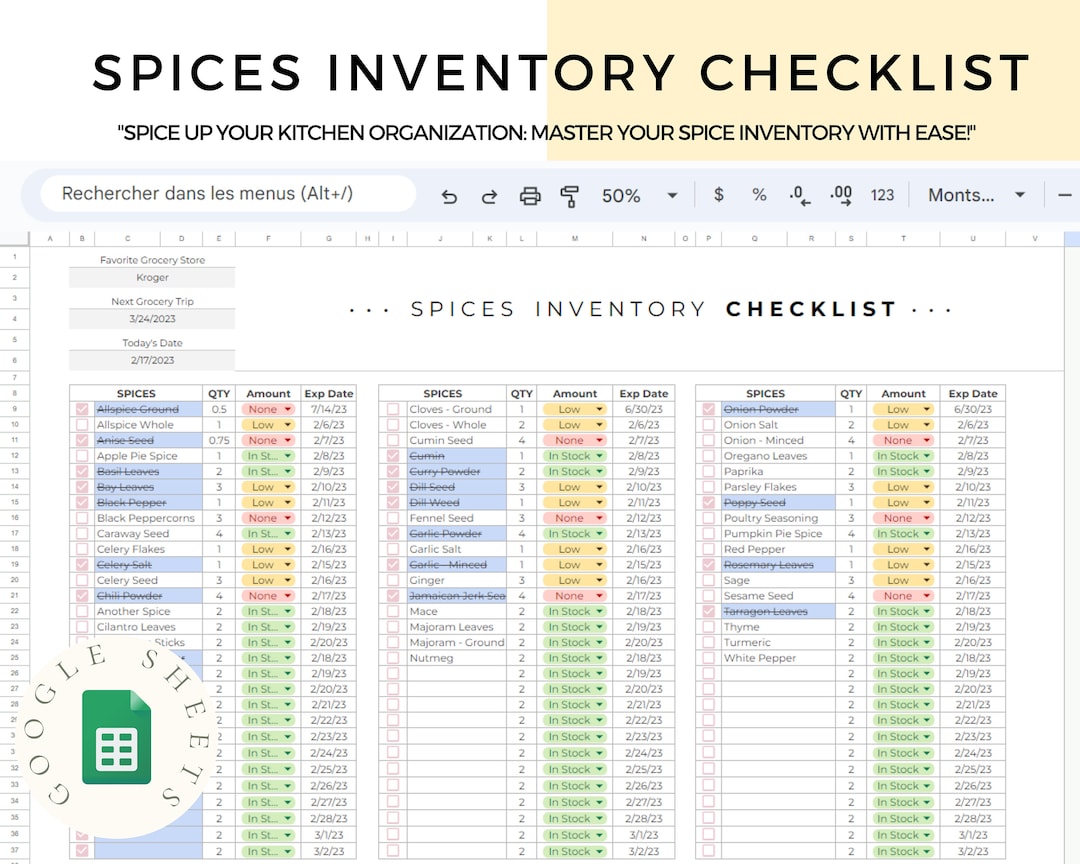Image resolution: width=1080 pixels, height=864 pixels.
Task: Click the Next Grocery Trip date 3/4/2023
Action: point(151,318)
